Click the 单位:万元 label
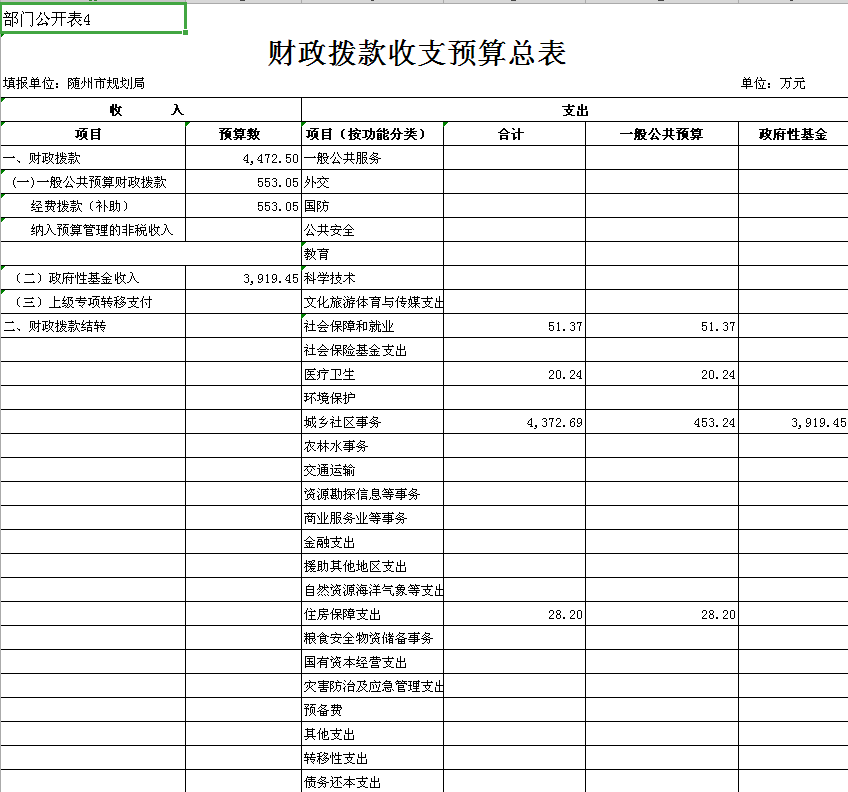Screen dimensions: 848x792 (x=773, y=83)
